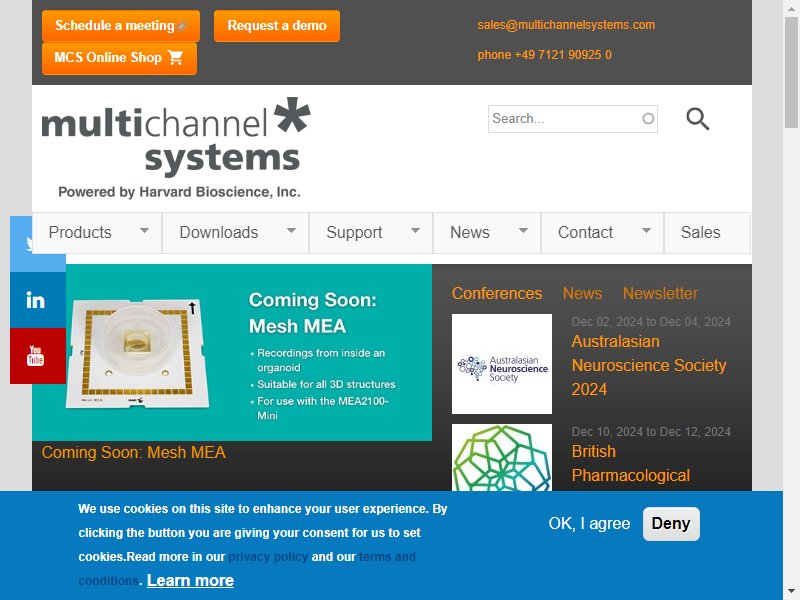Click the Coming Soon: Mesh MEA caption link
This screenshot has height=600, width=800.
pyautogui.click(x=134, y=453)
